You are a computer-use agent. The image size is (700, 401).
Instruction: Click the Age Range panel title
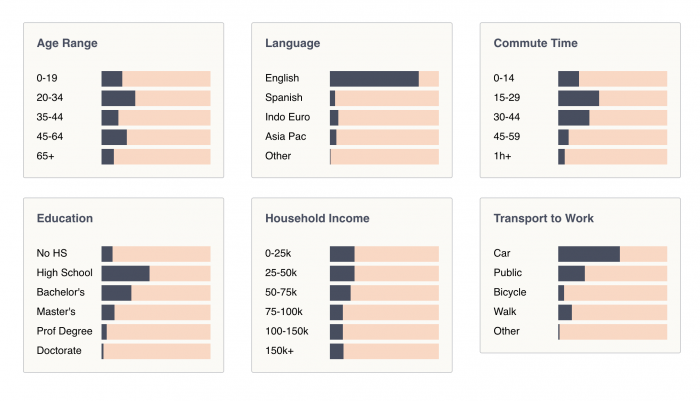point(67,43)
